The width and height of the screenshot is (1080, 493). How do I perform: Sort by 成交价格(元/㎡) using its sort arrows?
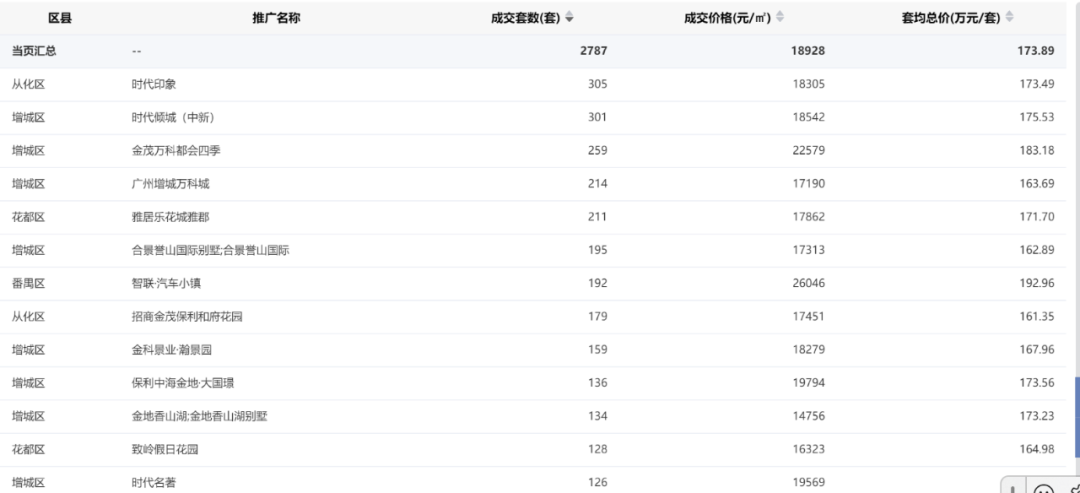[780, 18]
